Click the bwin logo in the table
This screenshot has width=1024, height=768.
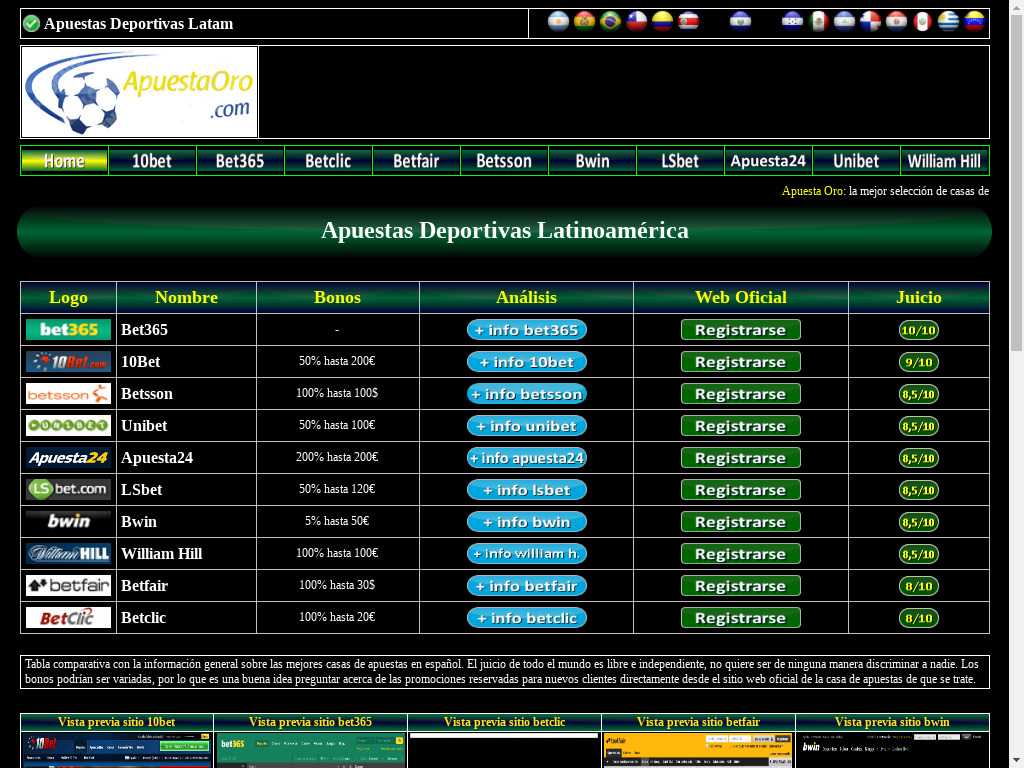coord(69,522)
